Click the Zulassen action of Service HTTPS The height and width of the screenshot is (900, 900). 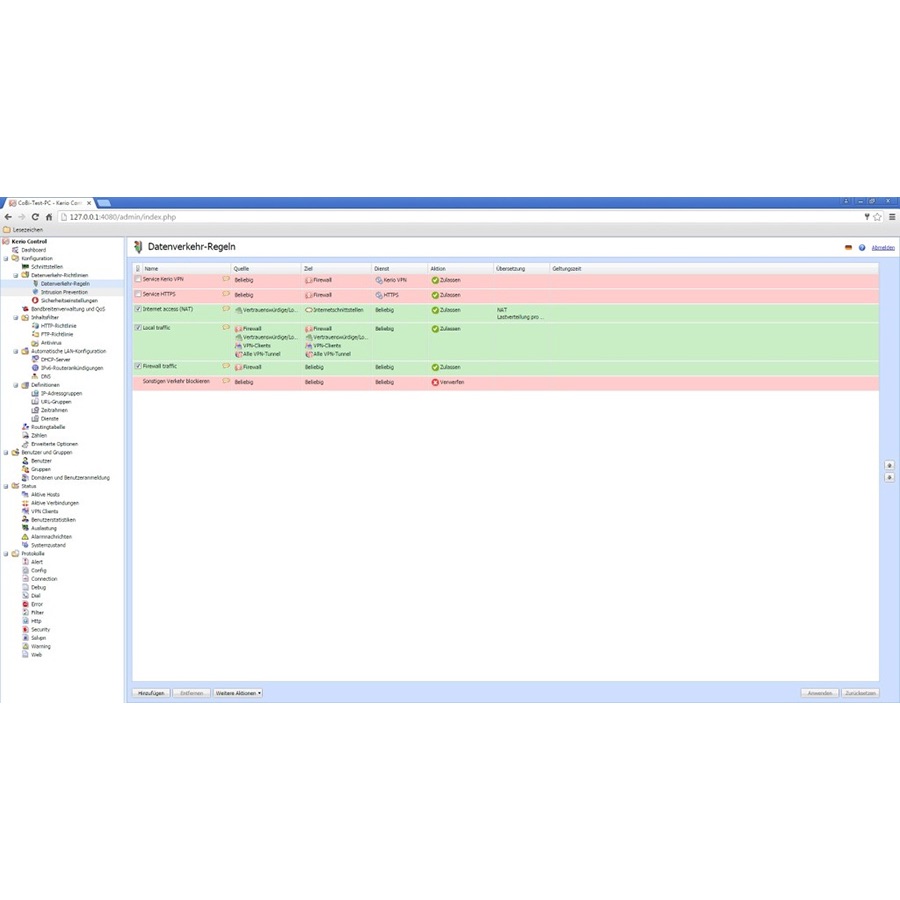click(x=449, y=295)
